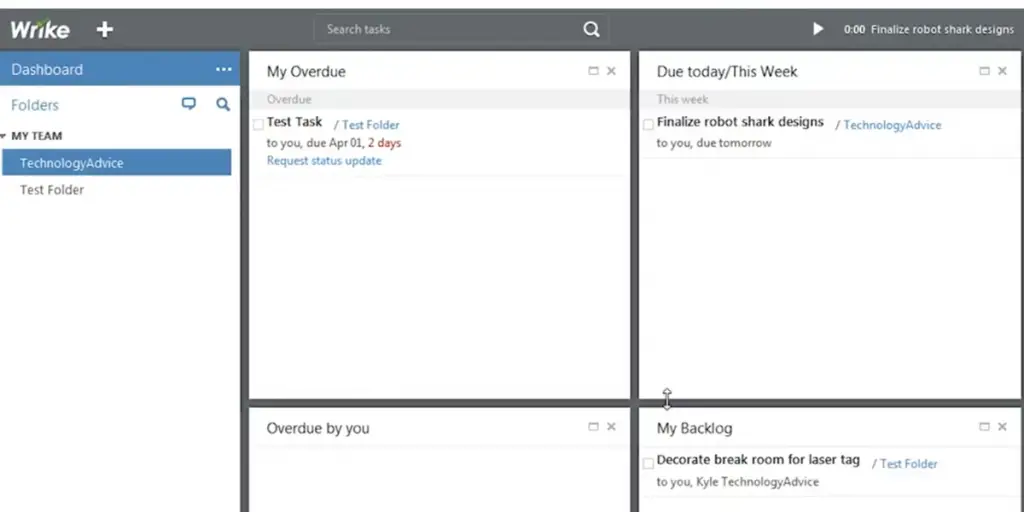The width and height of the screenshot is (1024, 512).
Task: Click the plus icon to add task
Action: 104,29
